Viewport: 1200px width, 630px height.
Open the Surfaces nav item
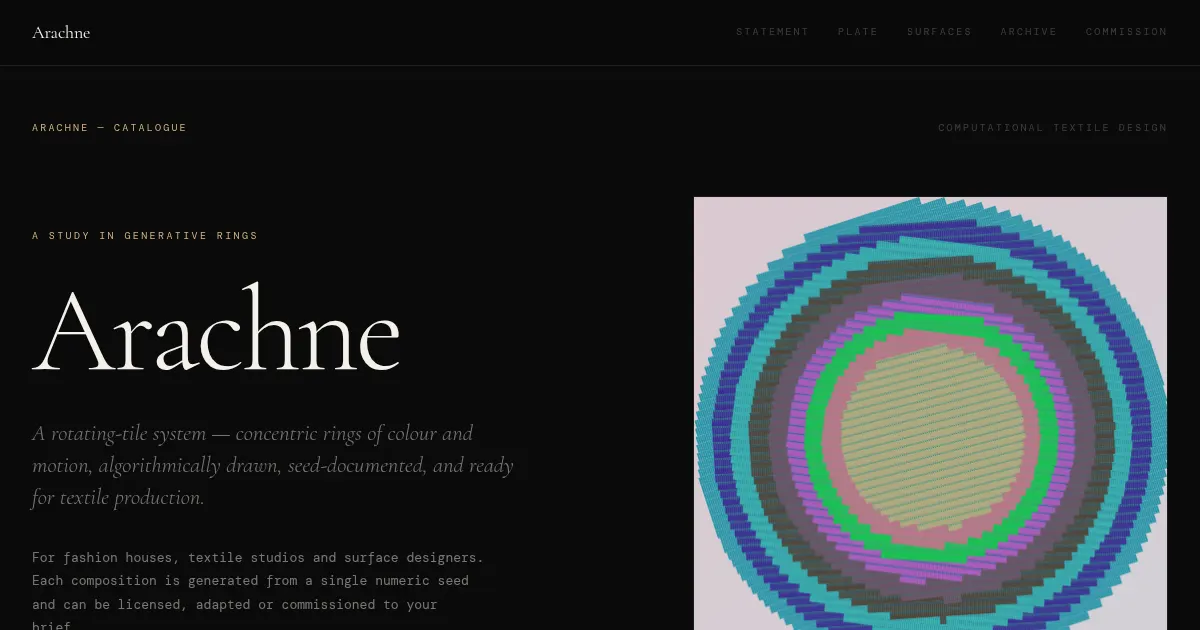pos(939,32)
